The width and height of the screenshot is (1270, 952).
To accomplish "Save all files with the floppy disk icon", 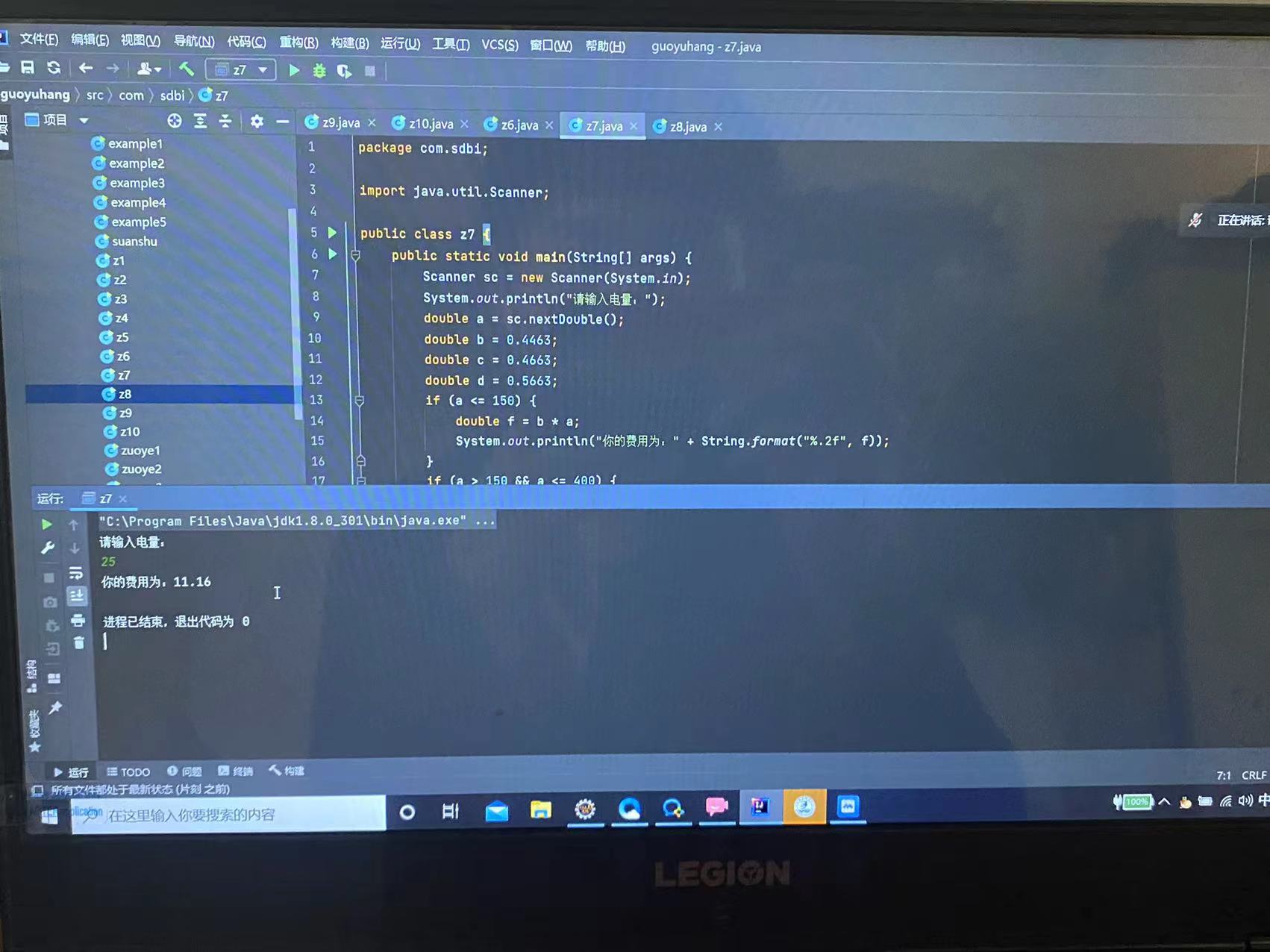I will point(28,68).
